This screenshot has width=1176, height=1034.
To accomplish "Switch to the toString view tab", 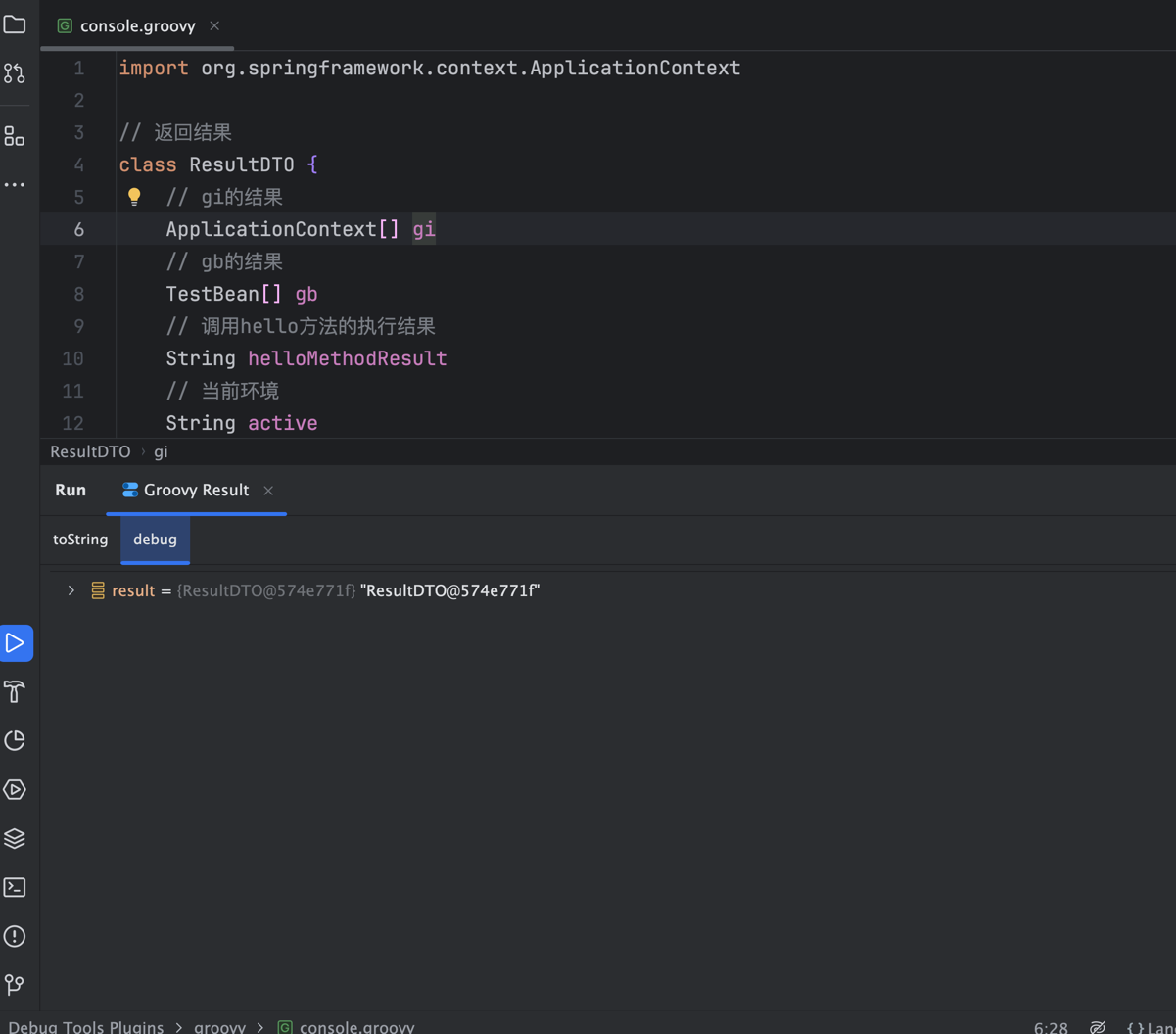I will (x=80, y=540).
